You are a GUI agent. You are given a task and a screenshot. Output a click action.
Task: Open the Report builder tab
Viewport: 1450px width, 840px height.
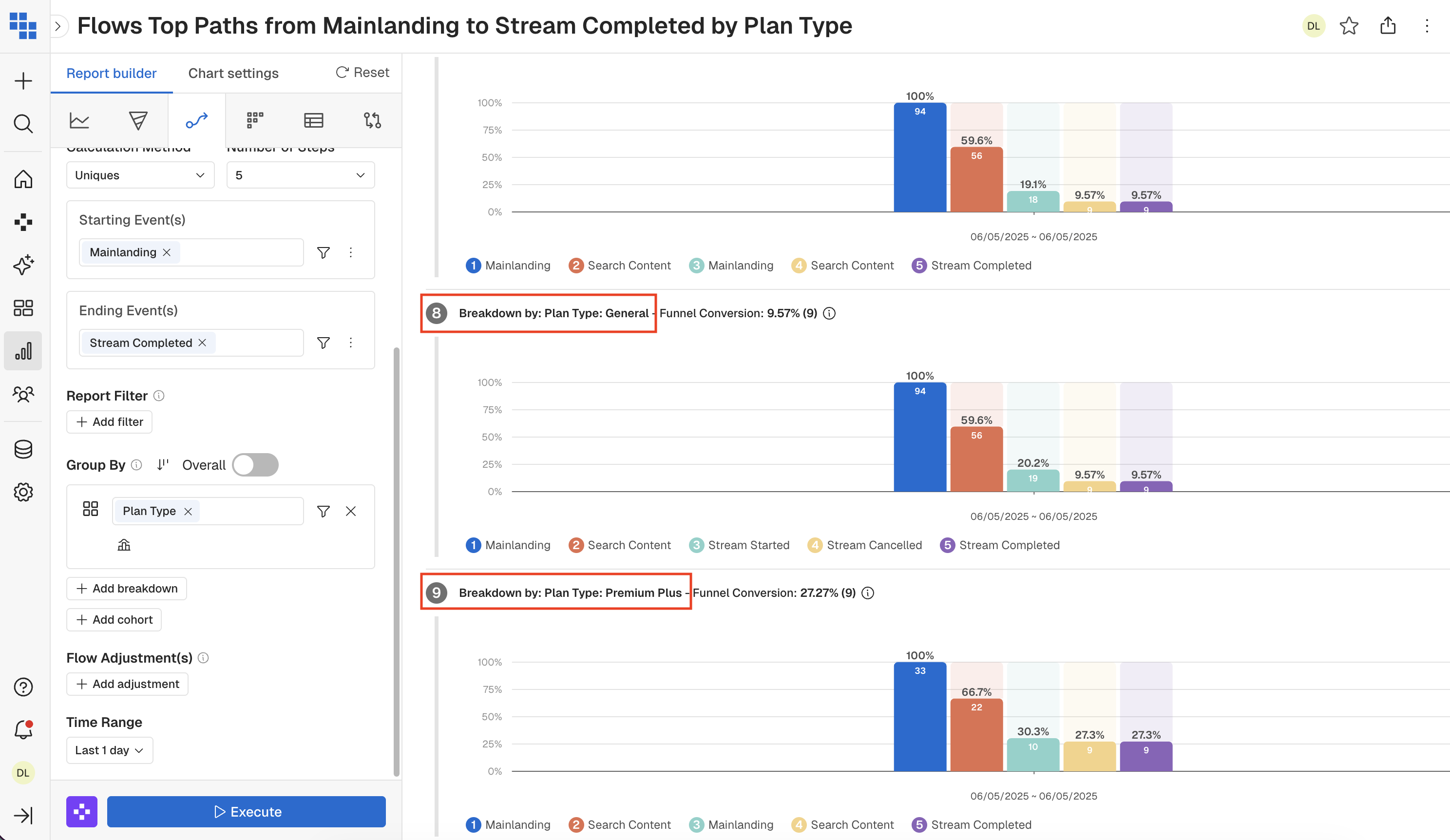click(111, 73)
